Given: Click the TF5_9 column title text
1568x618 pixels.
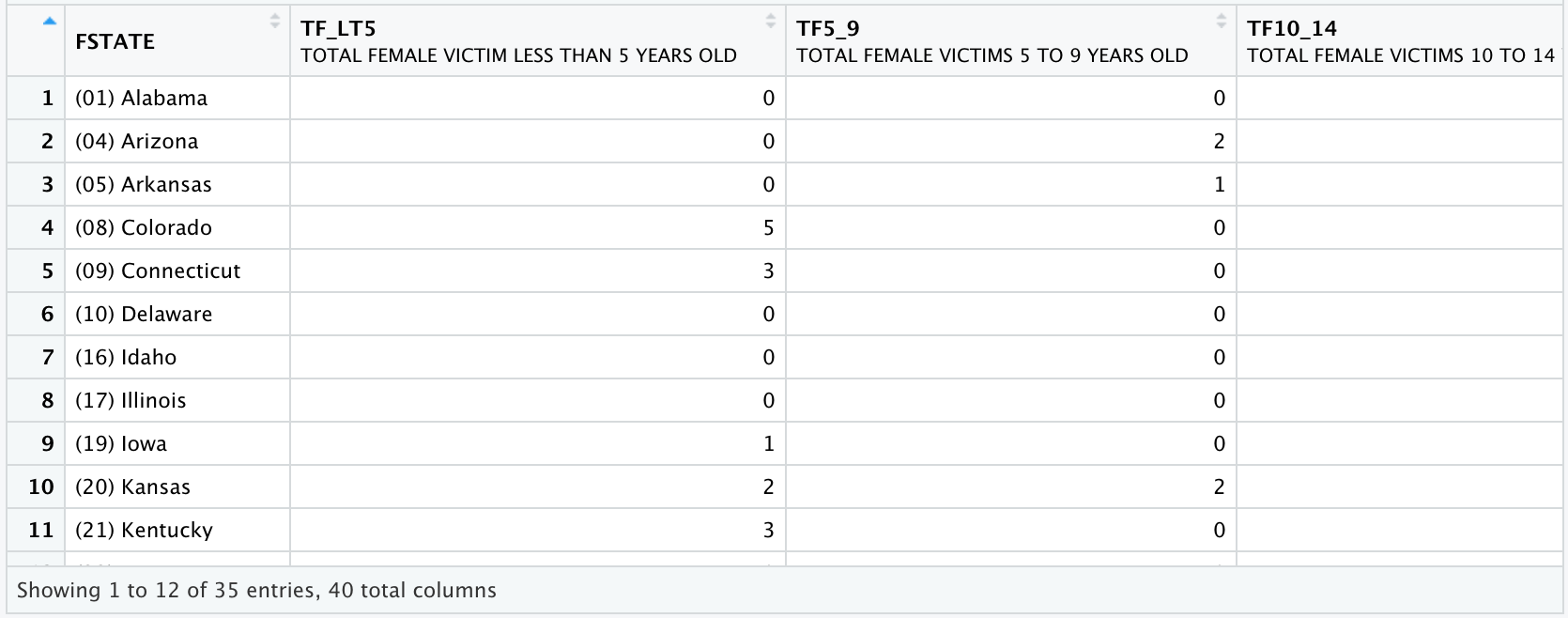Looking at the screenshot, I should point(827,29).
